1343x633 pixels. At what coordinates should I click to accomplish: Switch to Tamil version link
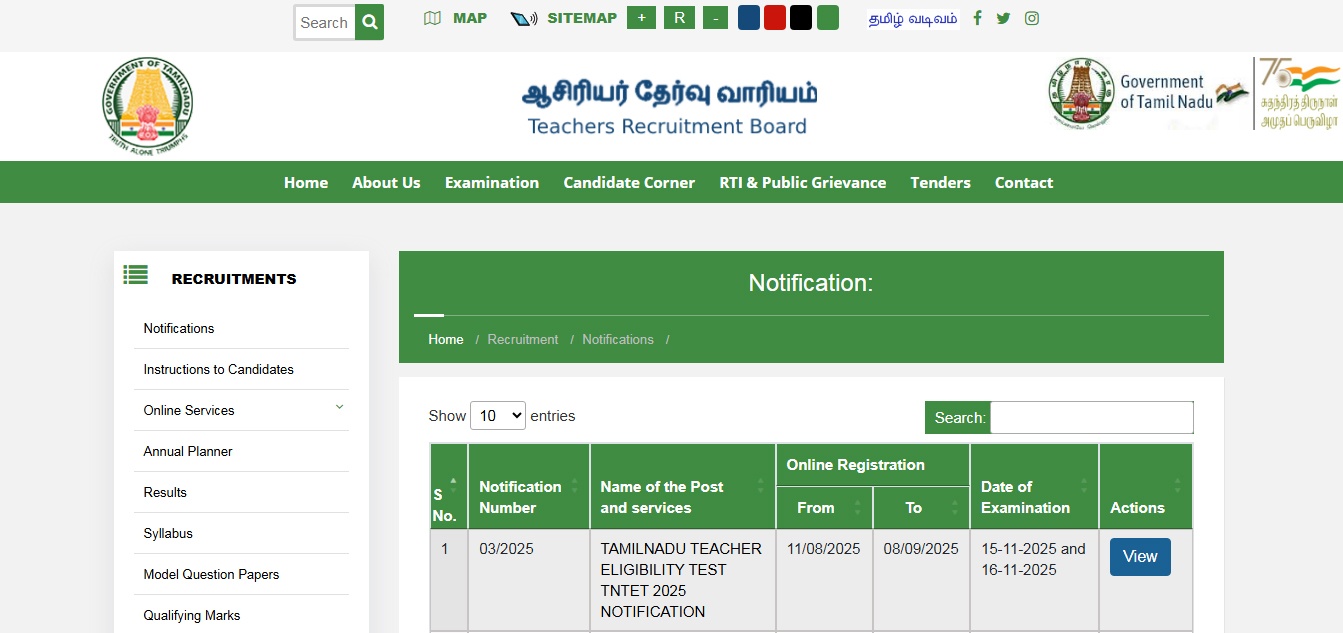click(x=912, y=18)
